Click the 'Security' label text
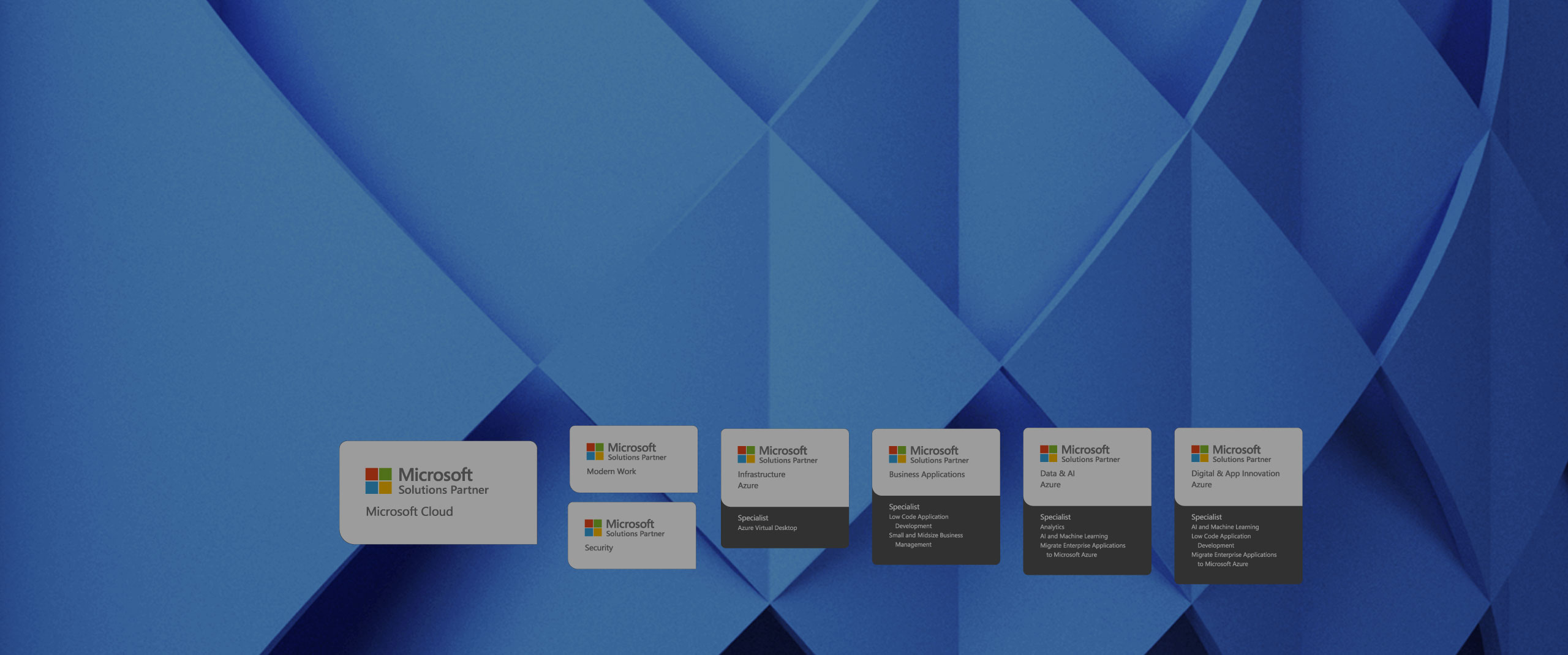1568x655 pixels. click(599, 548)
